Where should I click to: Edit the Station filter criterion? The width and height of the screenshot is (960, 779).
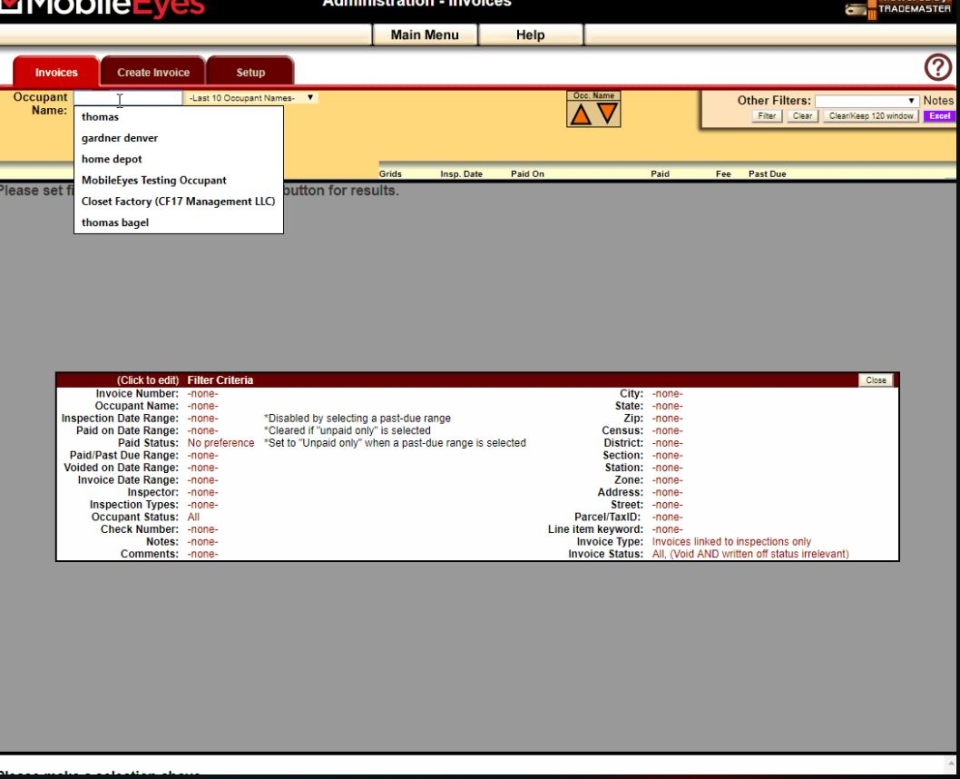tap(667, 468)
